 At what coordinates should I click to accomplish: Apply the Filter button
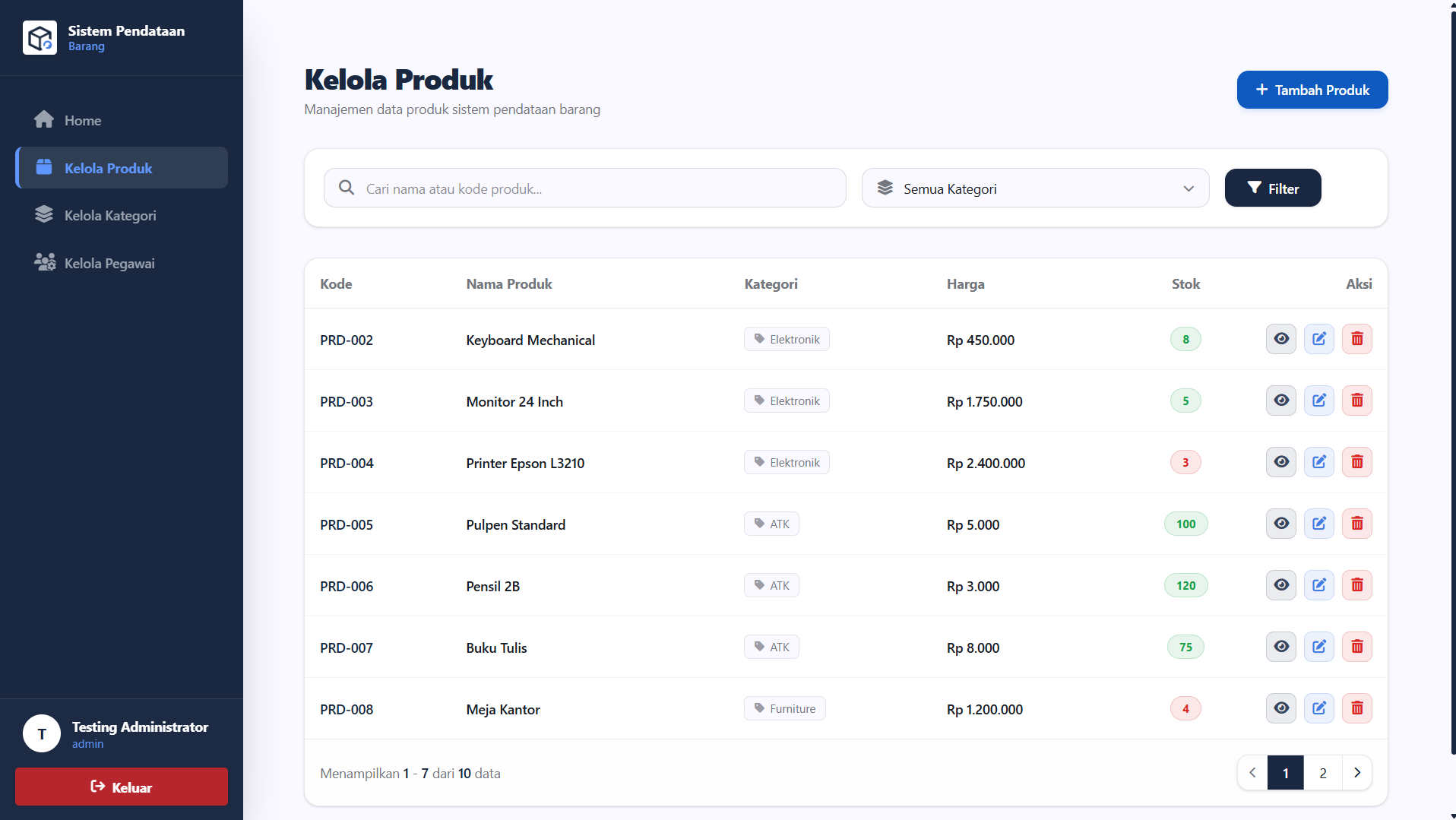click(1273, 188)
